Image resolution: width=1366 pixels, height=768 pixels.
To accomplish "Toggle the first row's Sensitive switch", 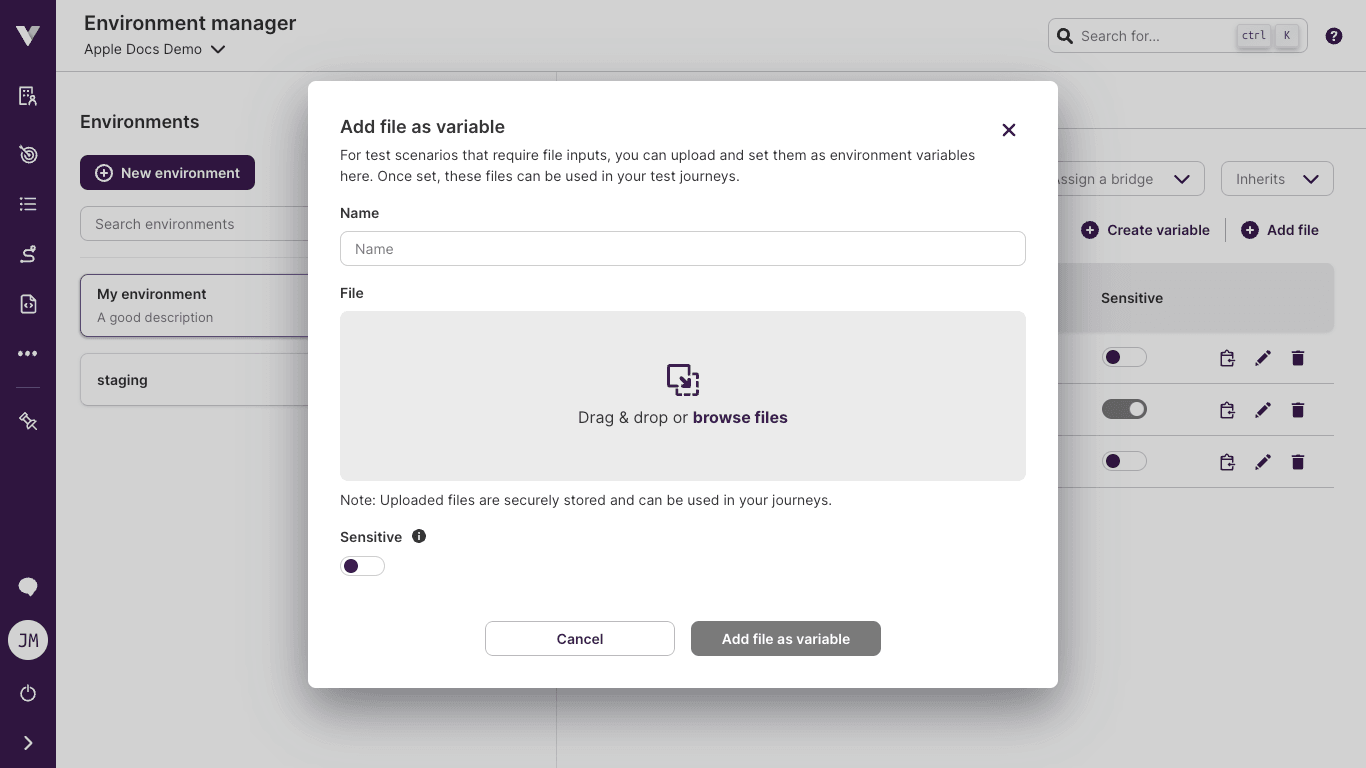I will 1124,358.
